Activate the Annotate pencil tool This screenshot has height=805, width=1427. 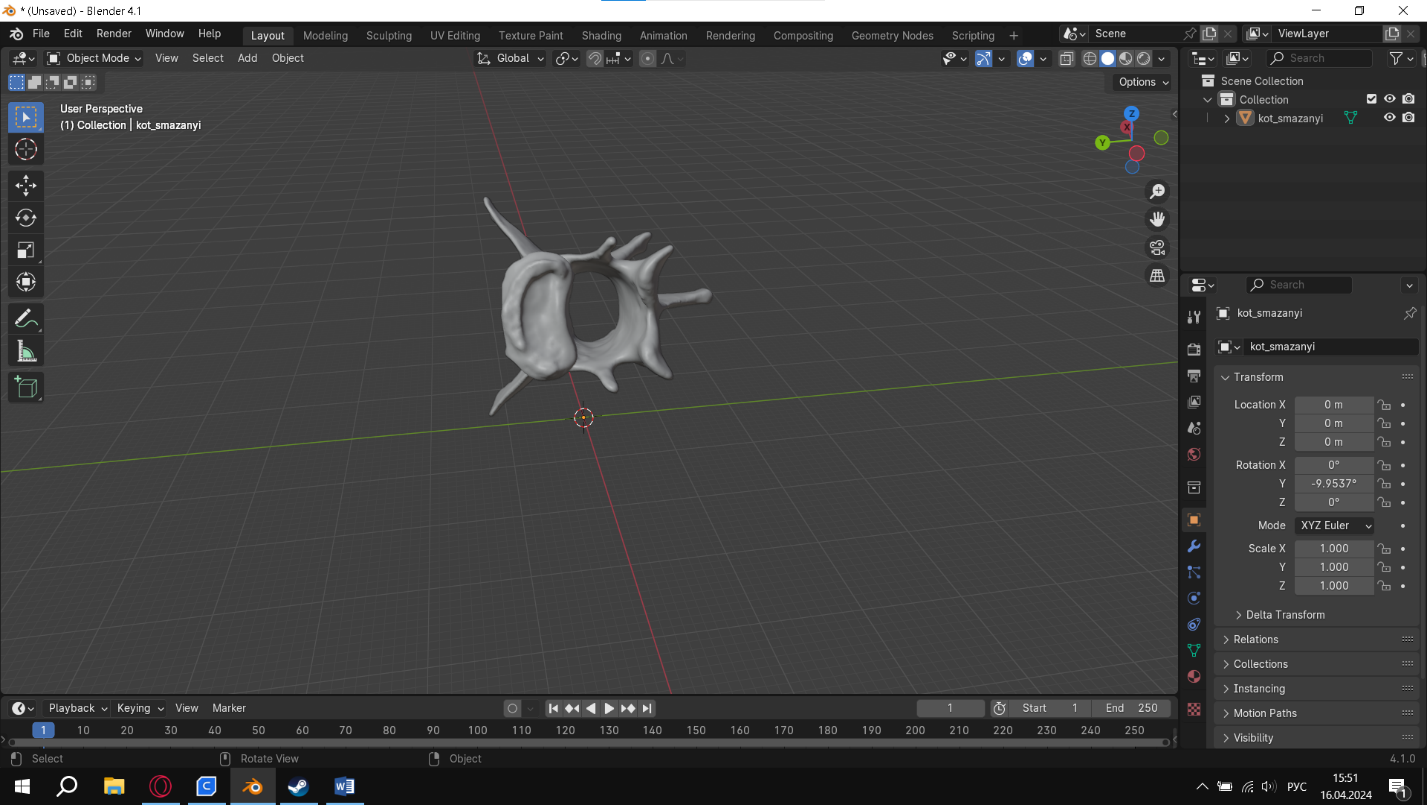coord(26,320)
